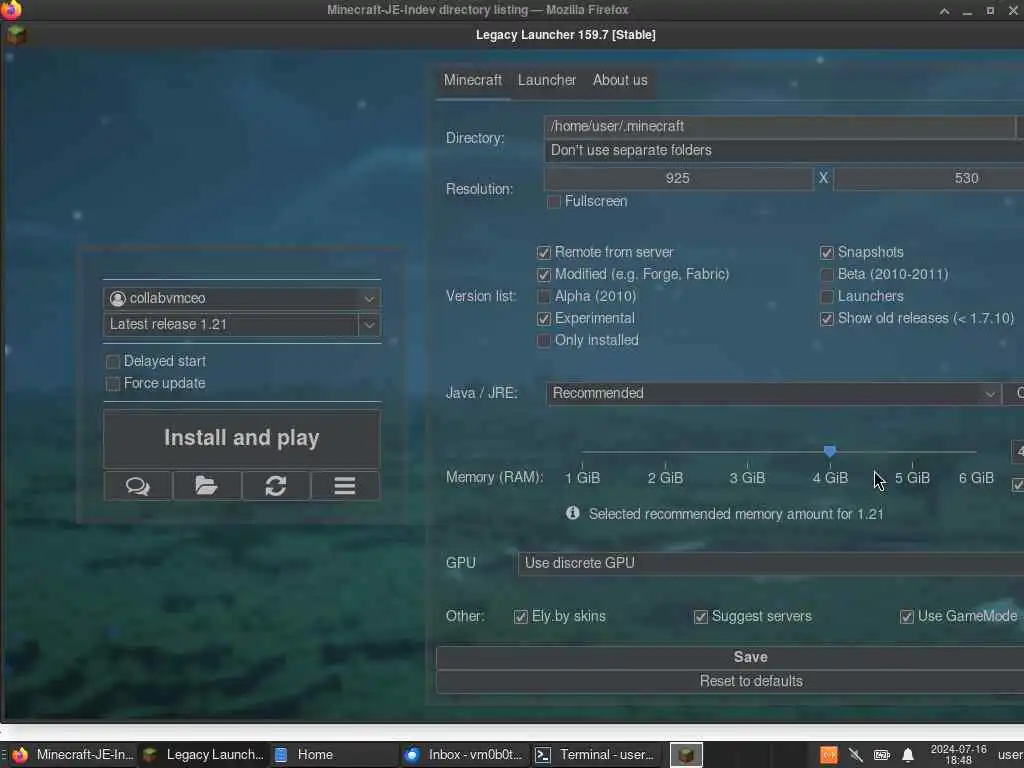
Task: Click the resolution width field 925
Action: click(678, 179)
